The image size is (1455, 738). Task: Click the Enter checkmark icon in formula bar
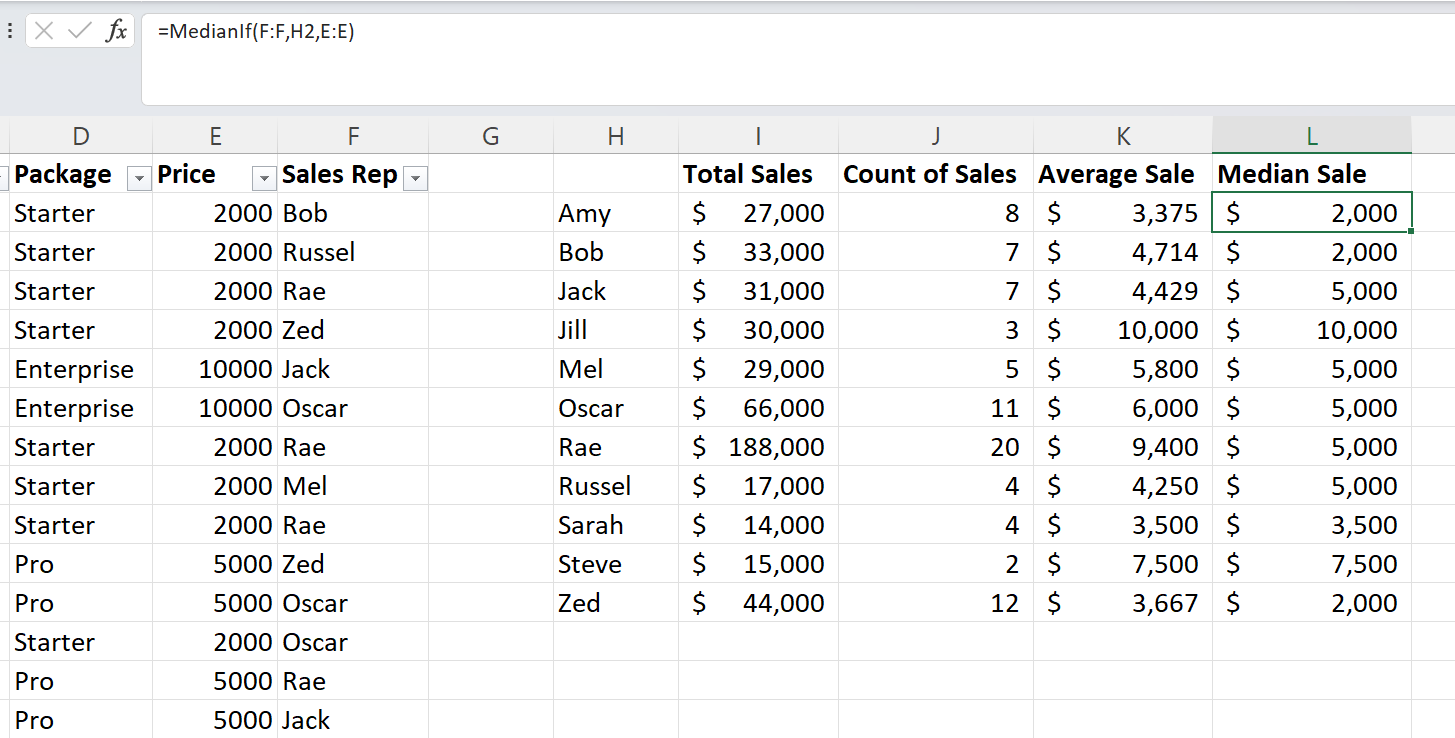pyautogui.click(x=80, y=31)
